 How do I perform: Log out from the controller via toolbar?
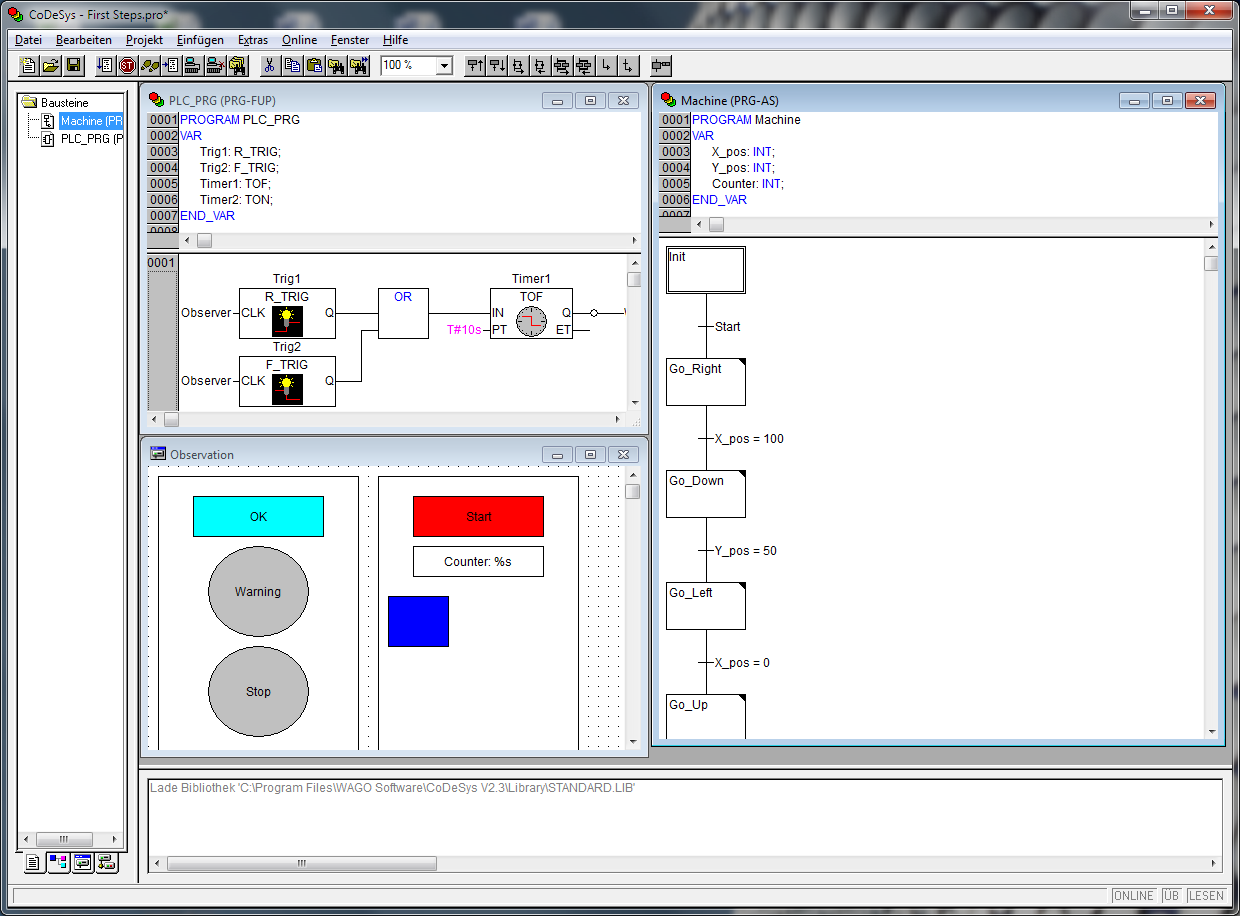click(x=215, y=66)
